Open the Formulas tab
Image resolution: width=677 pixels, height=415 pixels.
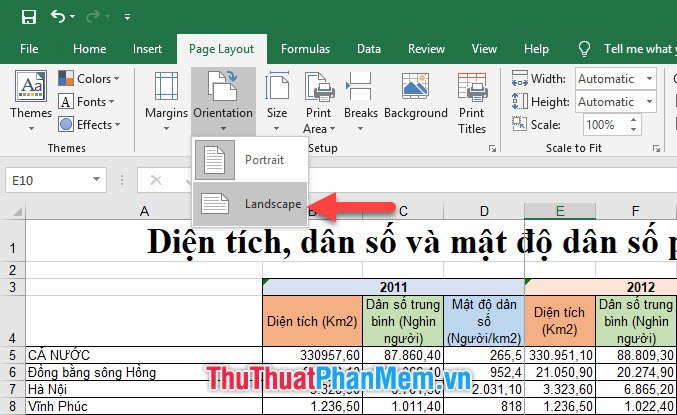tap(305, 49)
